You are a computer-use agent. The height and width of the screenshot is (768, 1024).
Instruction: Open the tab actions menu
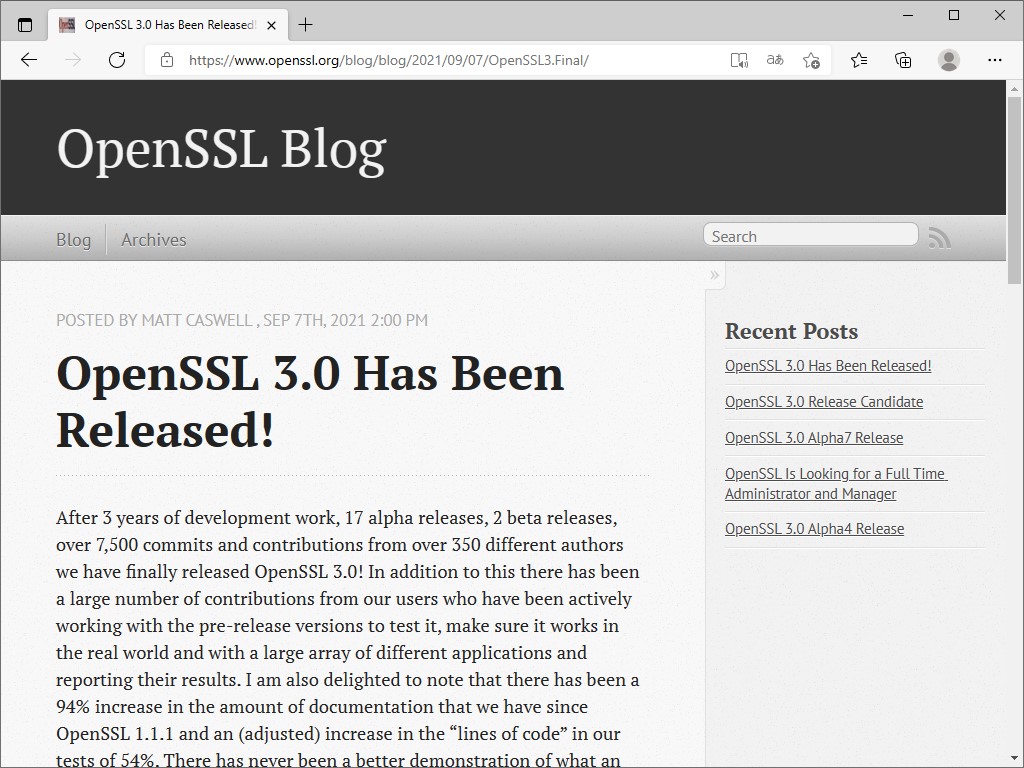[24, 24]
